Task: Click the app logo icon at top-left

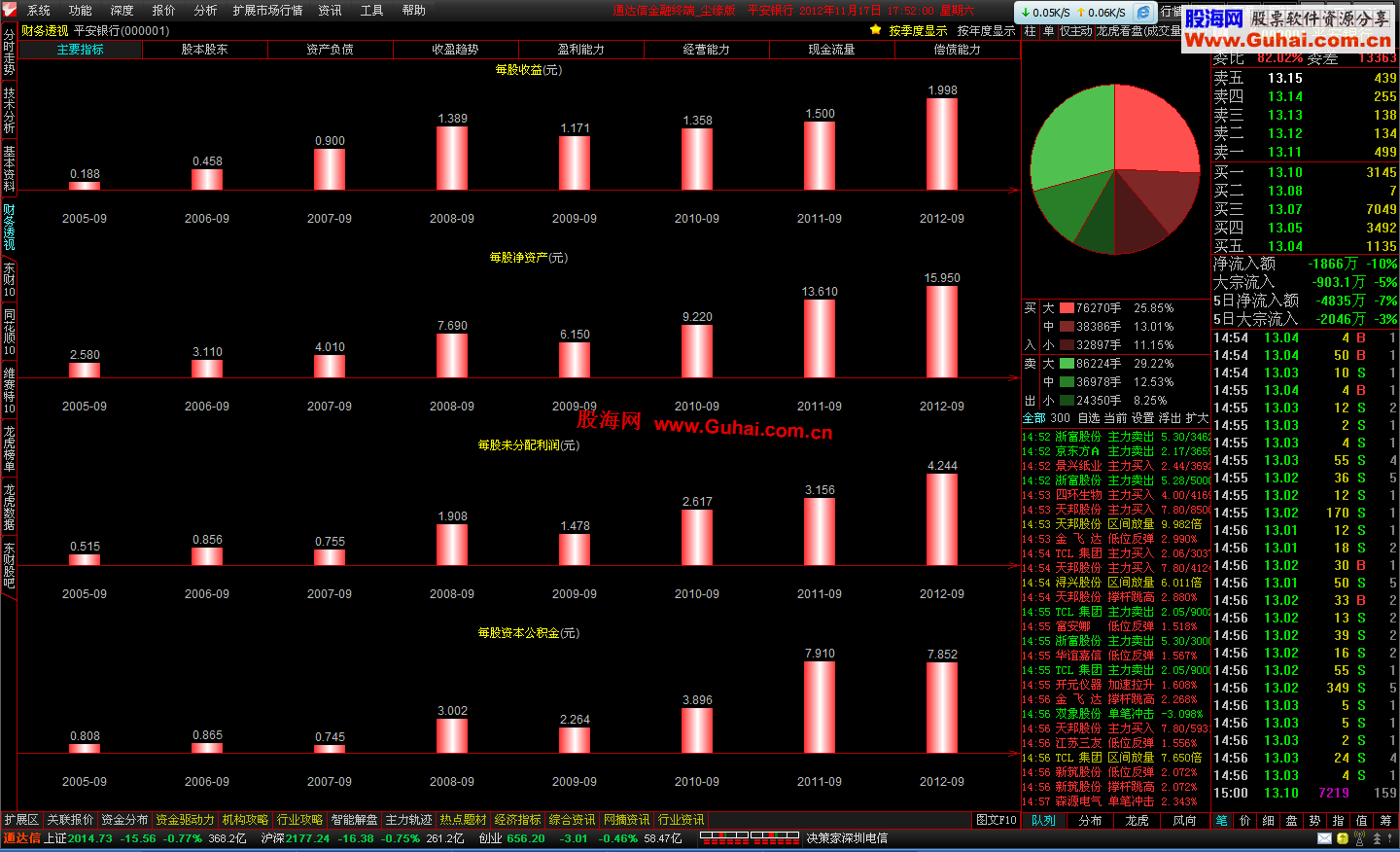Action: [x=9, y=10]
